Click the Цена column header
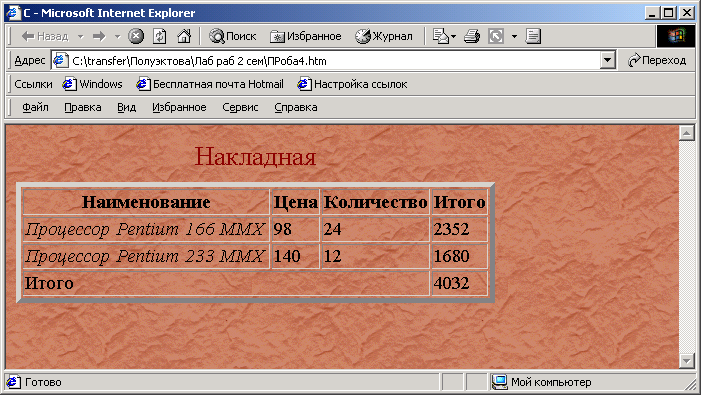Image resolution: width=701 pixels, height=395 pixels. click(296, 202)
